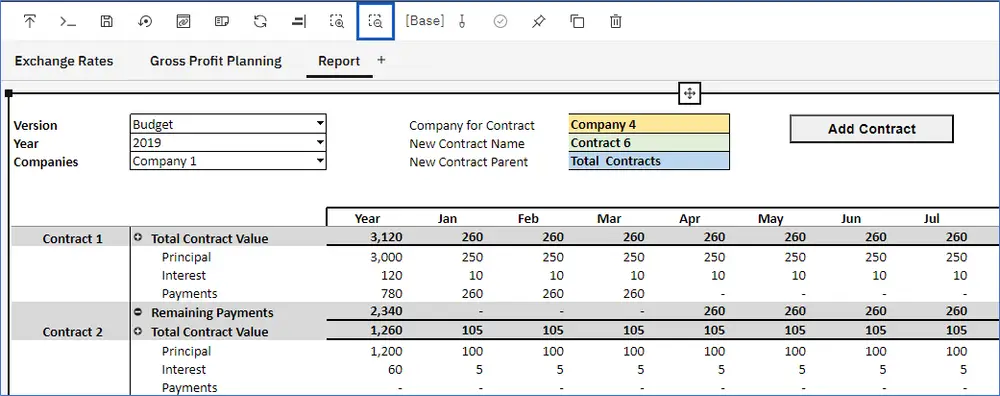
Task: Switch to Gross Profit Planning tab
Action: click(216, 61)
